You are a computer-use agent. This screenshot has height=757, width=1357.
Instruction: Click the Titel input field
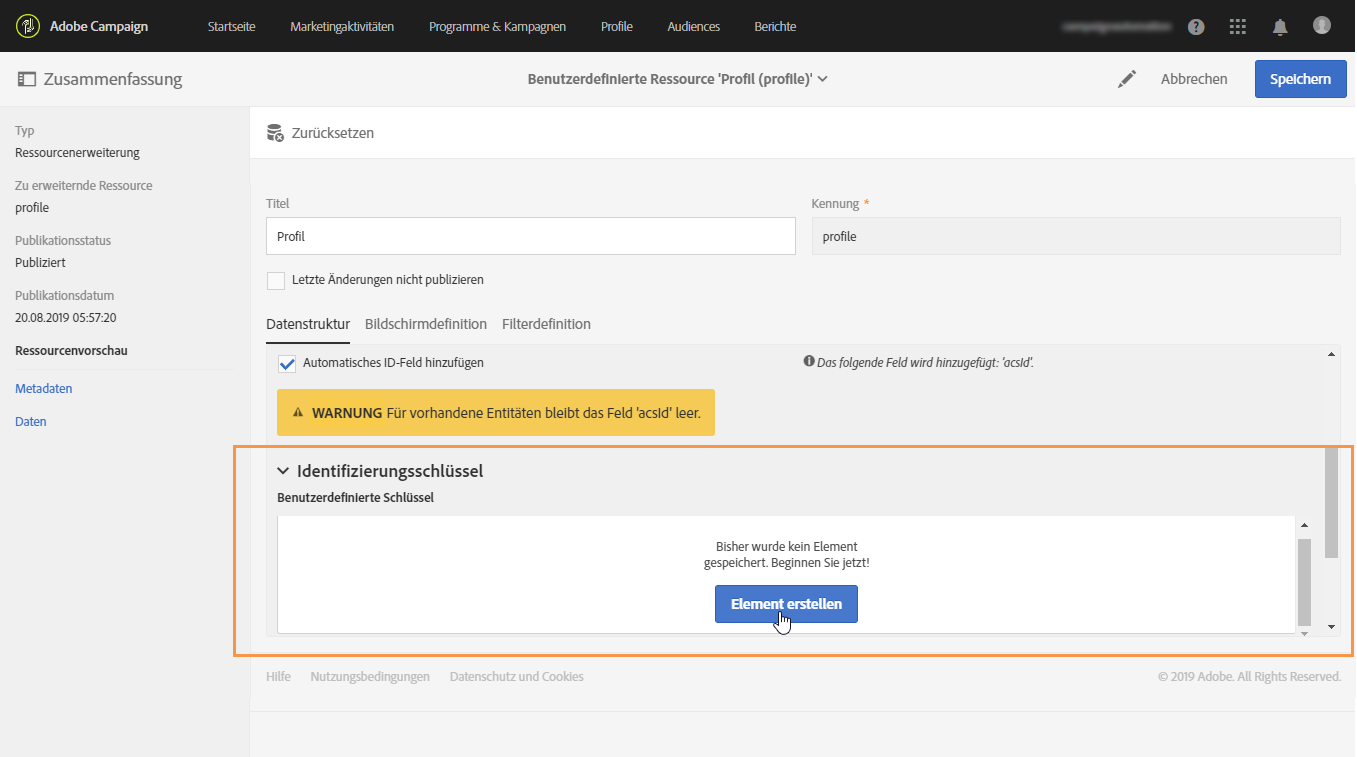(530, 237)
